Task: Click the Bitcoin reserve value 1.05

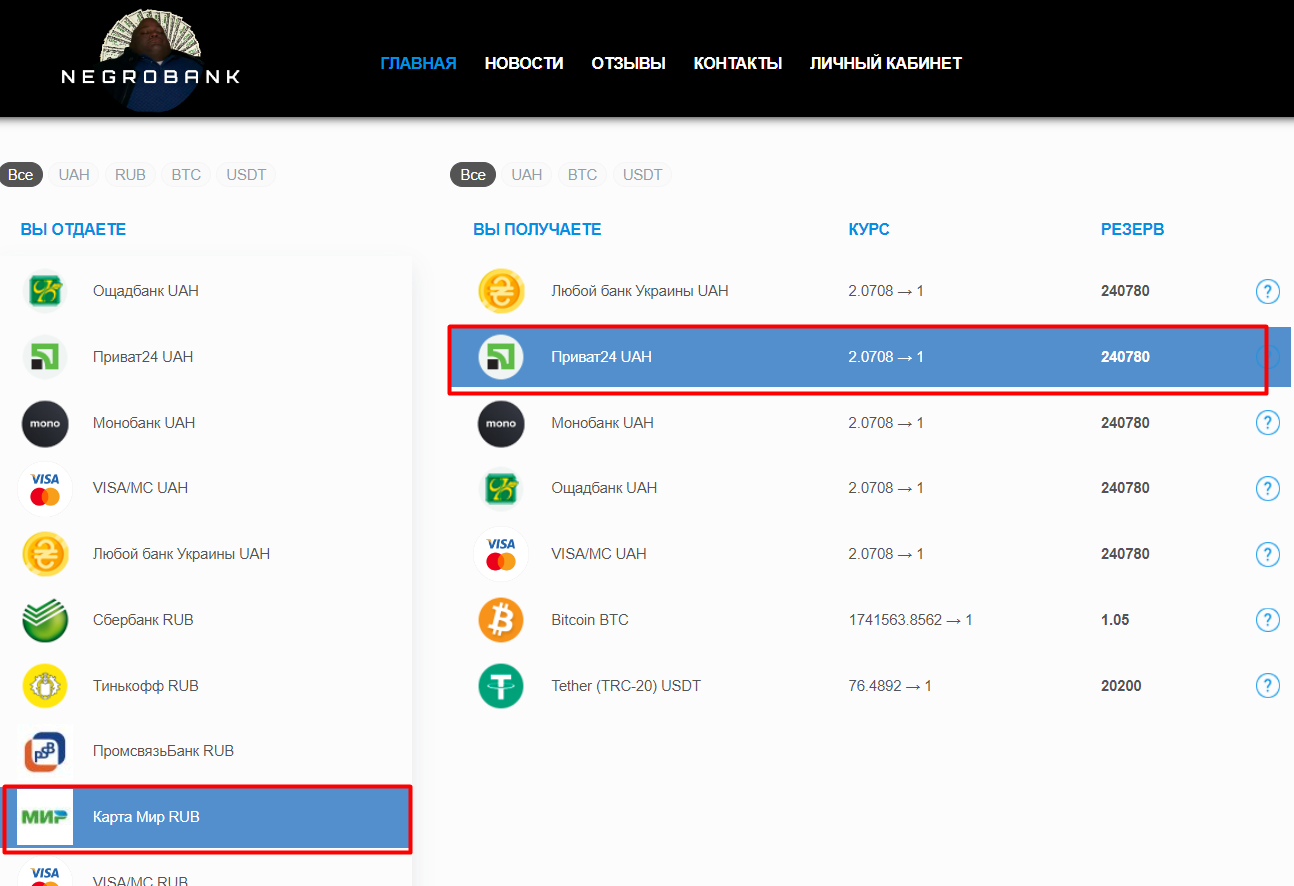Action: [x=1115, y=620]
